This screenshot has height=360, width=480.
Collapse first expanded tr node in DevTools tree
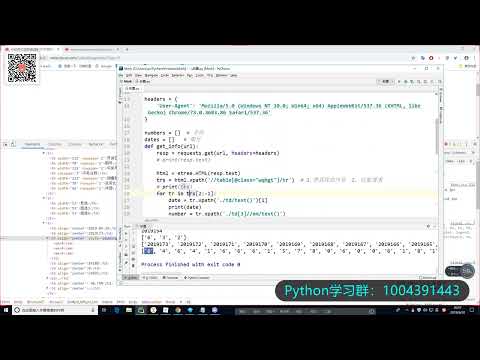point(44,153)
